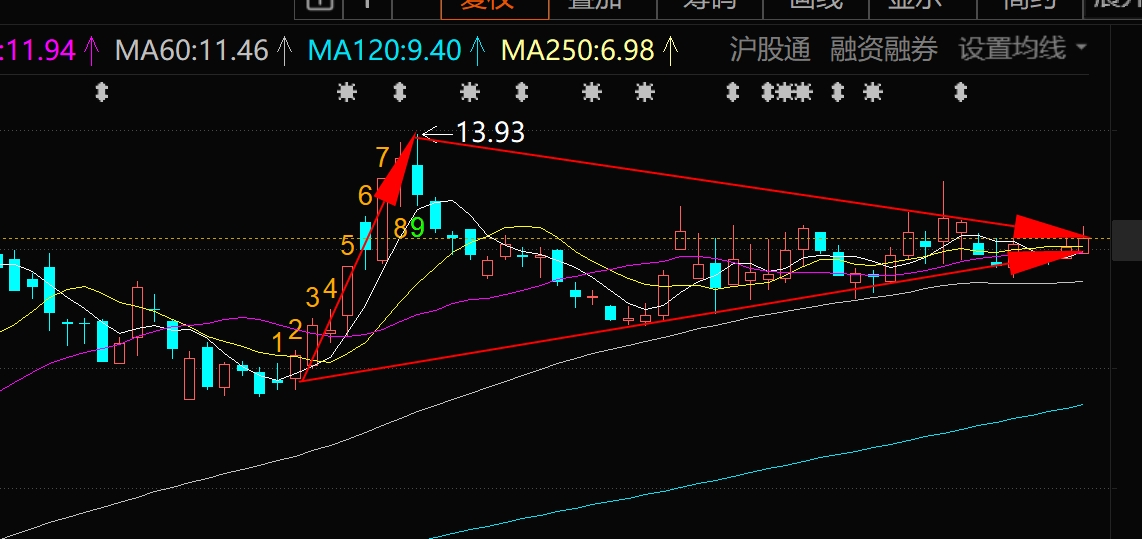Open the last event marker on the right

961,93
